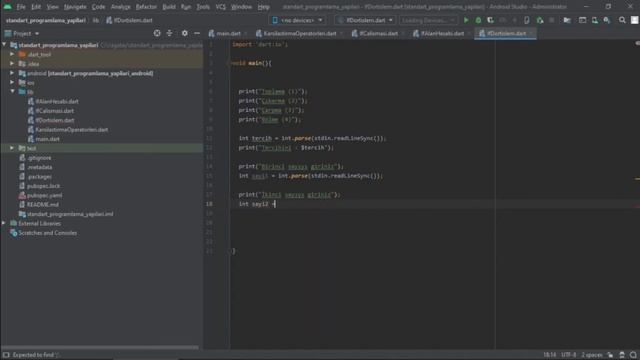Viewport: 640px width, 360px height.
Task: Close the IfDortislem.dart editor tab
Action: point(531,33)
